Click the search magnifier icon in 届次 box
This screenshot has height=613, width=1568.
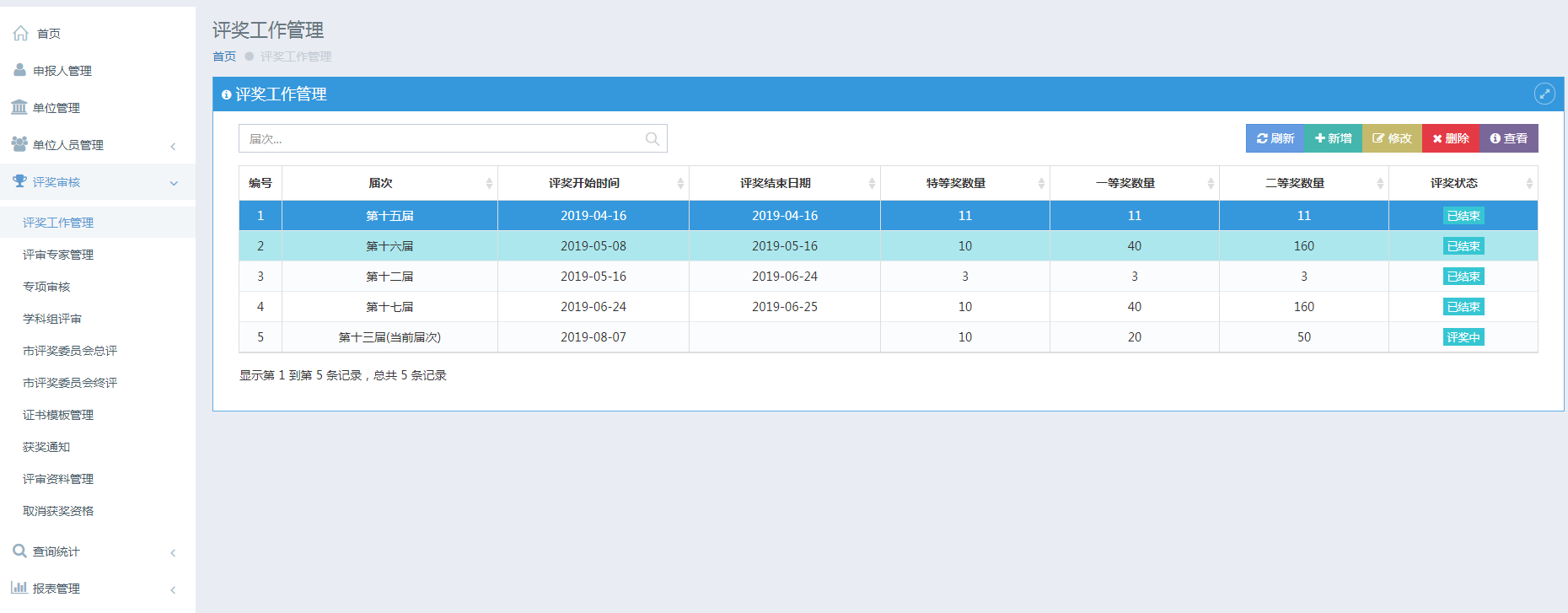652,139
